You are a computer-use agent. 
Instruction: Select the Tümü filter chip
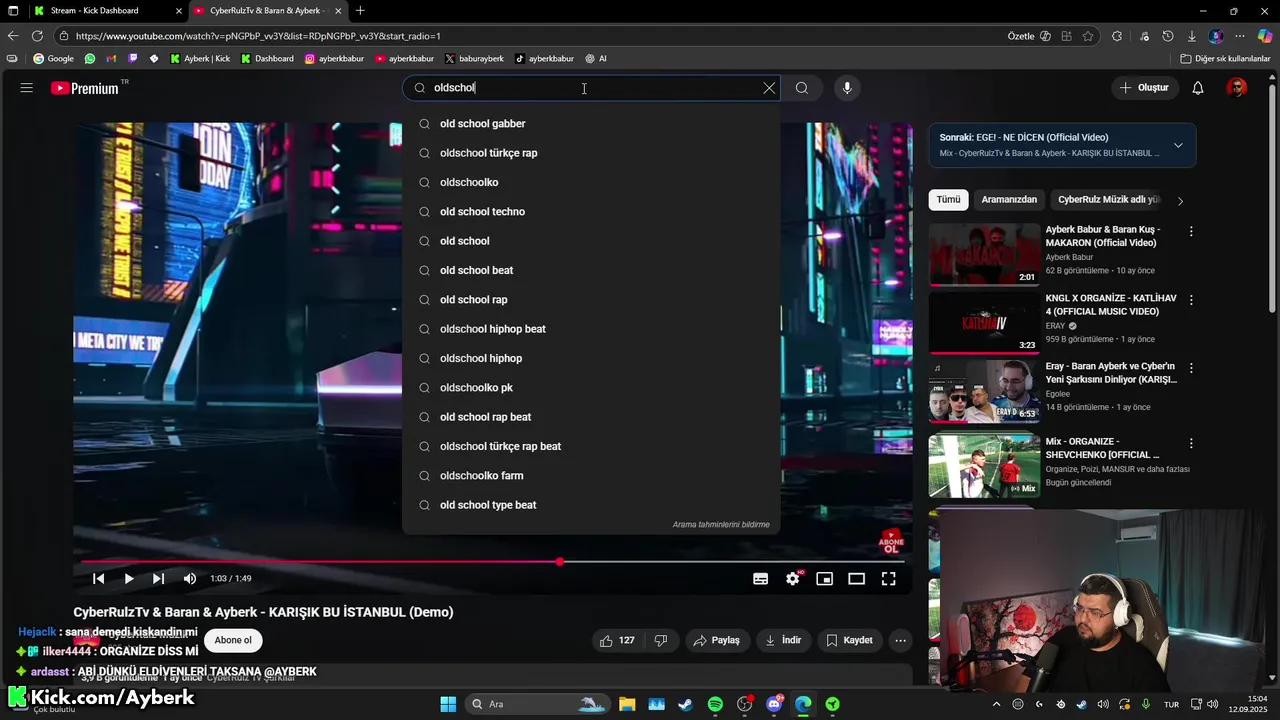click(948, 200)
